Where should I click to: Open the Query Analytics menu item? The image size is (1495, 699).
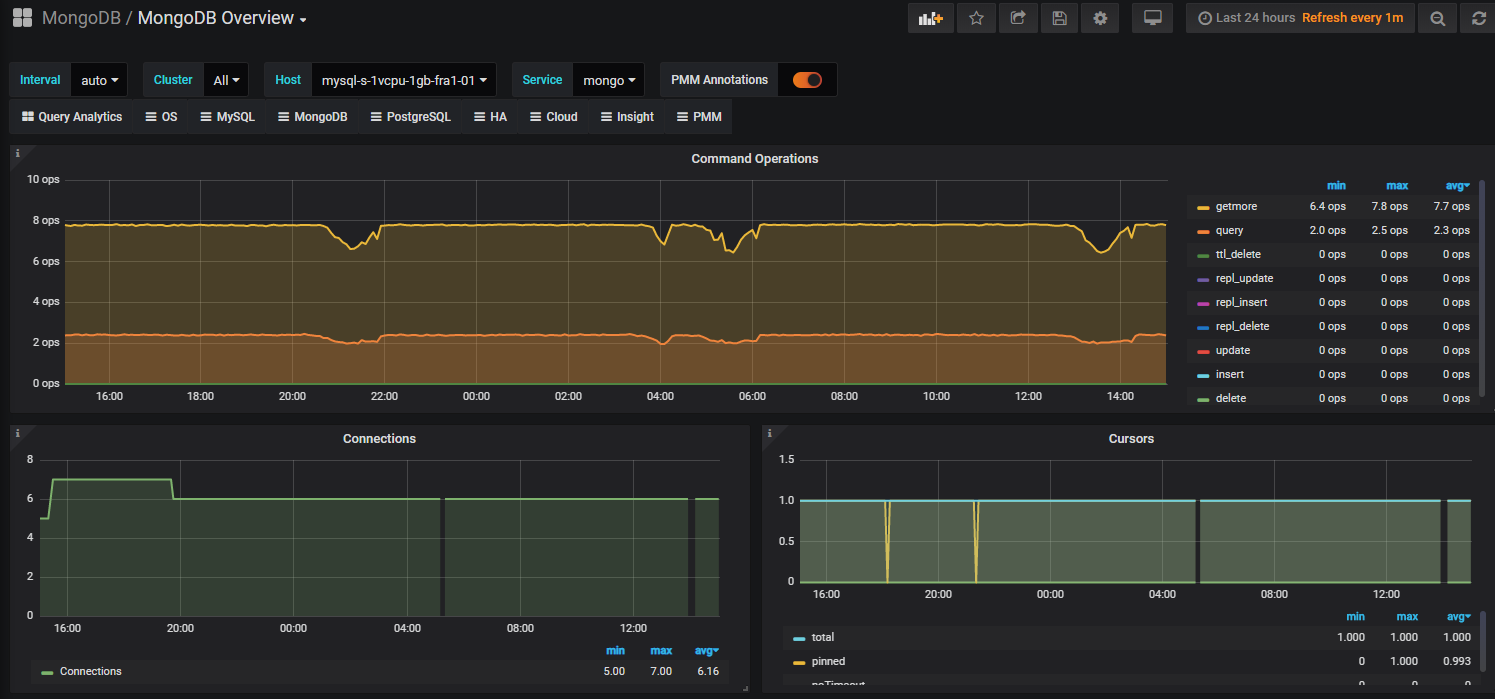point(72,117)
